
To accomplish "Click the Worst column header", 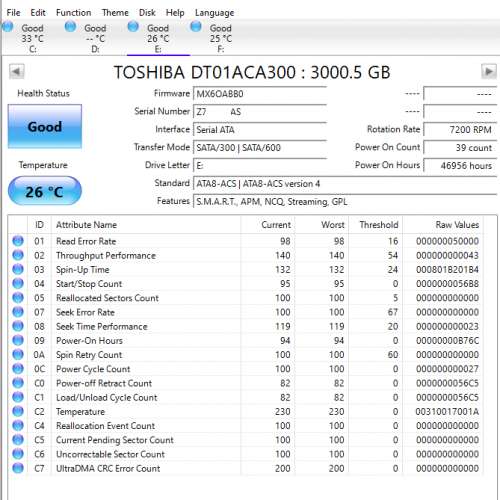I will coord(322,225).
